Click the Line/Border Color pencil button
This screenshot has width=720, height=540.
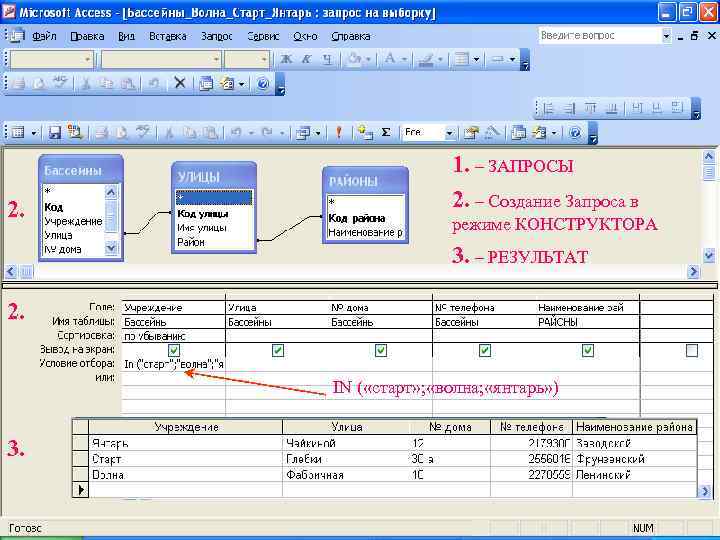(426, 59)
